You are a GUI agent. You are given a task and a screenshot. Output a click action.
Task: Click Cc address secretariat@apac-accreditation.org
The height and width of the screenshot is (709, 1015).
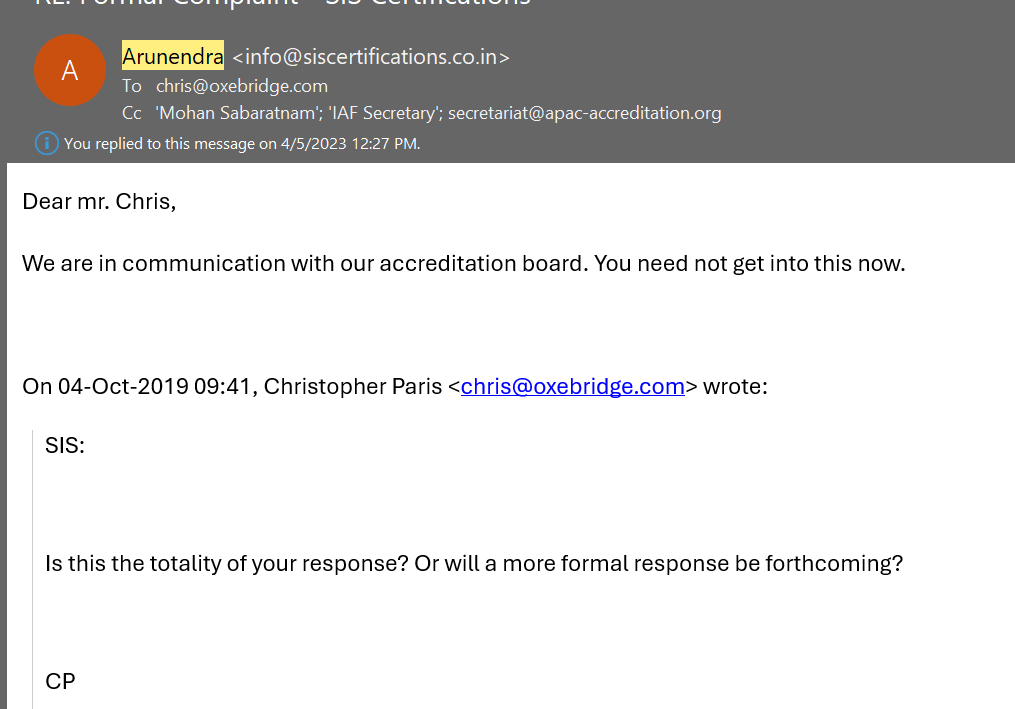(584, 113)
